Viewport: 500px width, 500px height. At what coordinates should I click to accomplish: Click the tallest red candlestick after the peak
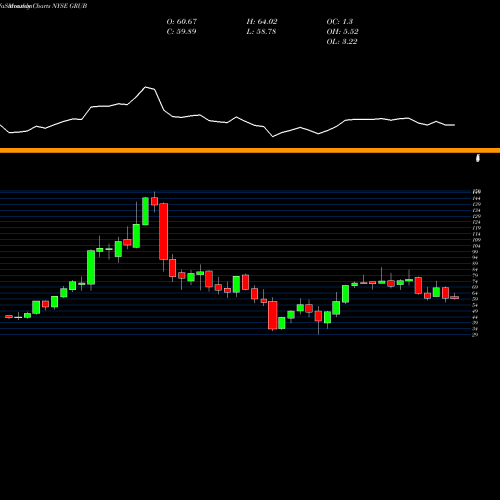[x=163, y=231]
